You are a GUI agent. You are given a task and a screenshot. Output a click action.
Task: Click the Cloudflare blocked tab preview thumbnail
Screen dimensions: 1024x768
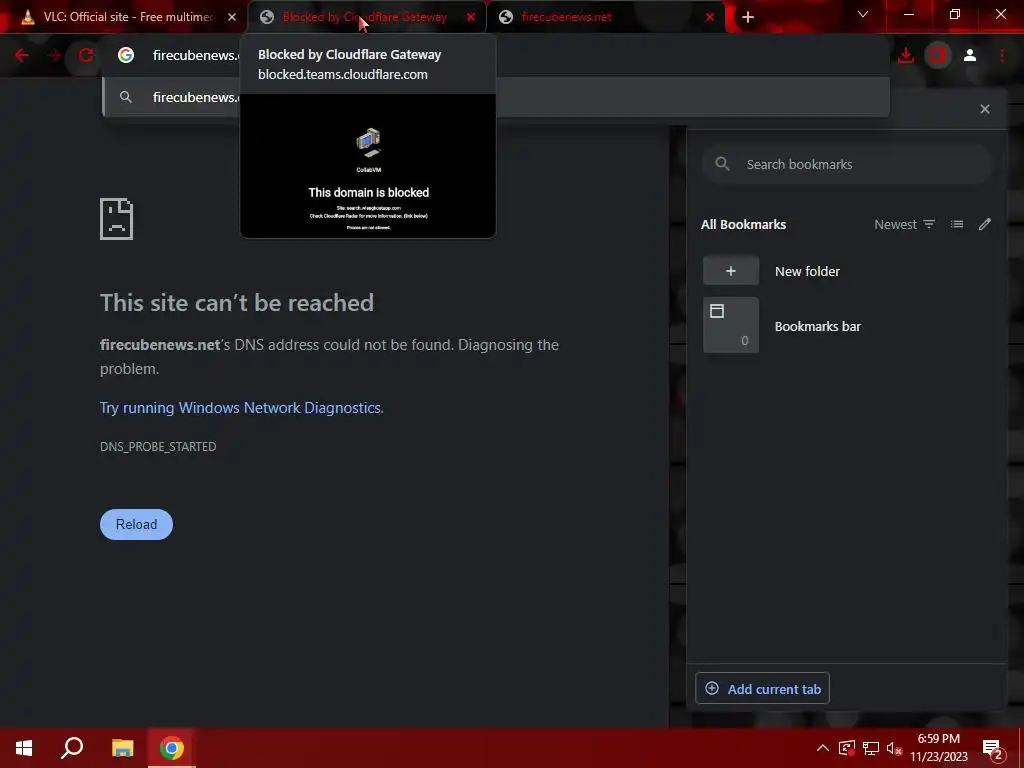[x=368, y=166]
